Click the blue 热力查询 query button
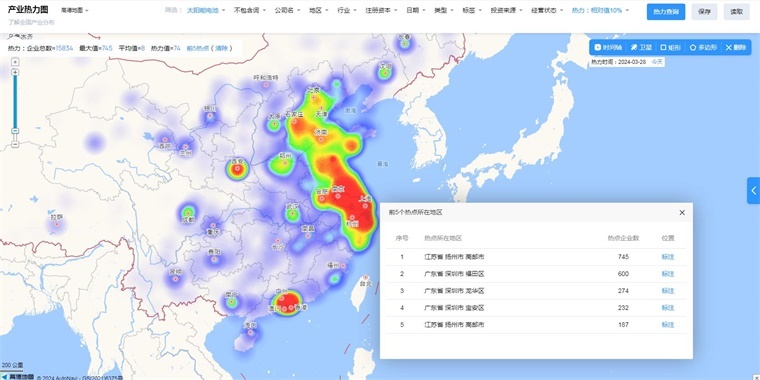 click(x=665, y=12)
